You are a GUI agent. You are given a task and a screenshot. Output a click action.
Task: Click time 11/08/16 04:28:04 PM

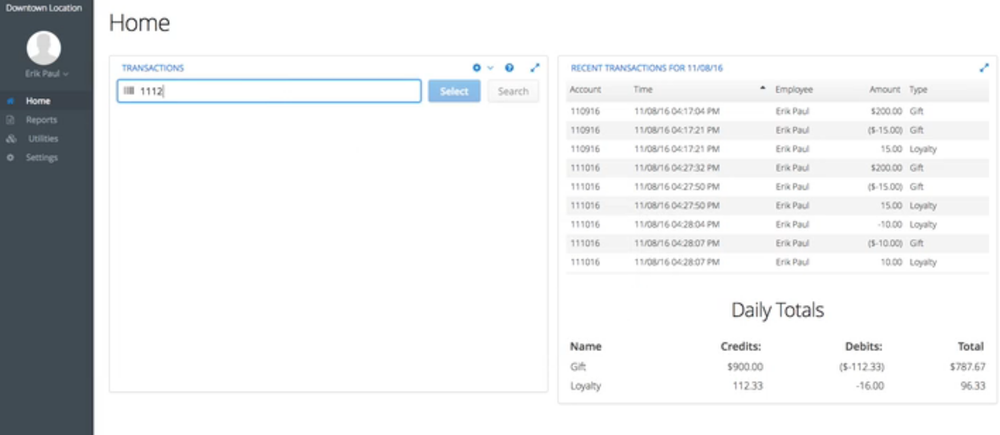pos(677,225)
